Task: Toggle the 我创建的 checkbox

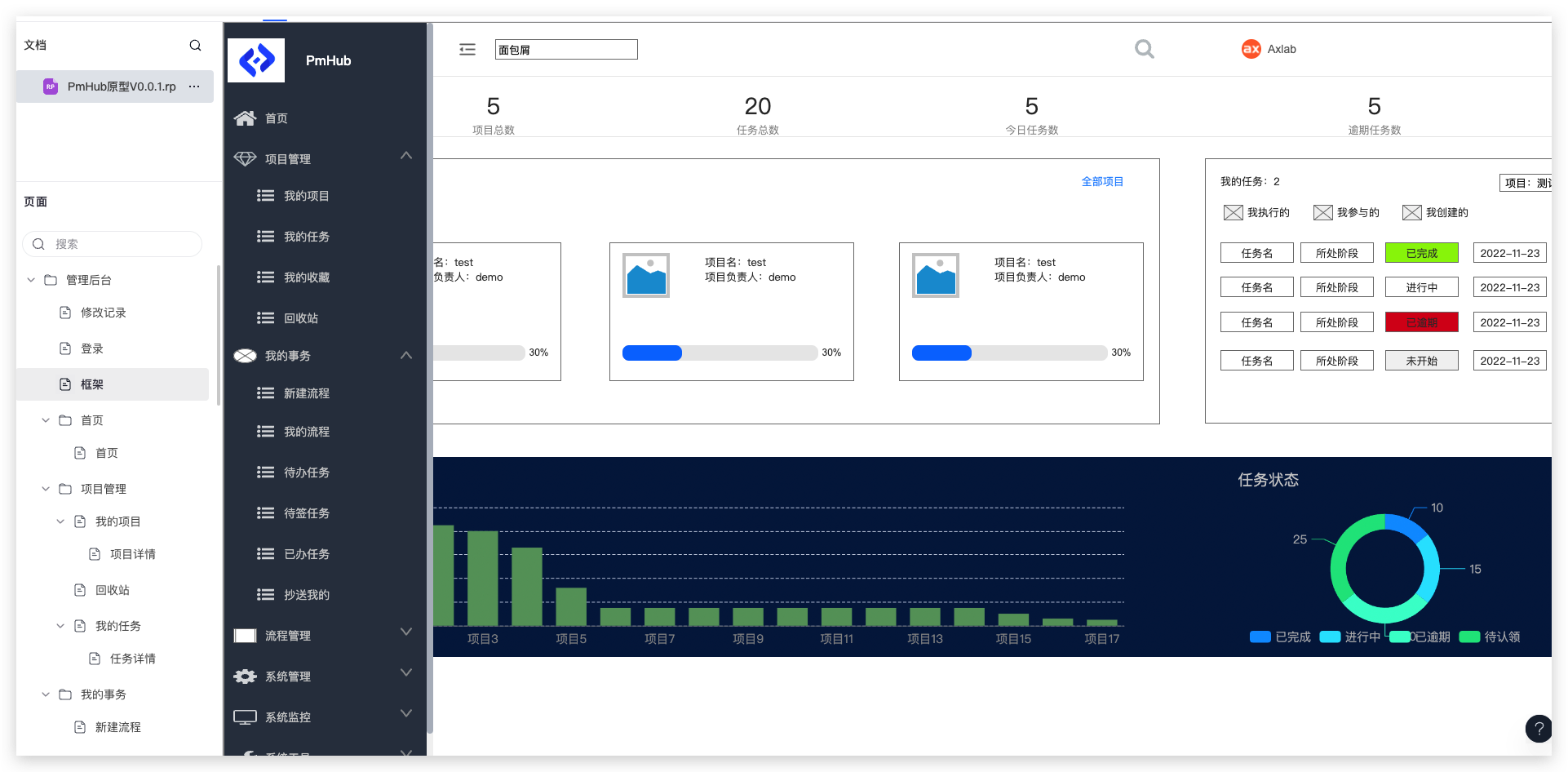Action: pyautogui.click(x=1411, y=213)
